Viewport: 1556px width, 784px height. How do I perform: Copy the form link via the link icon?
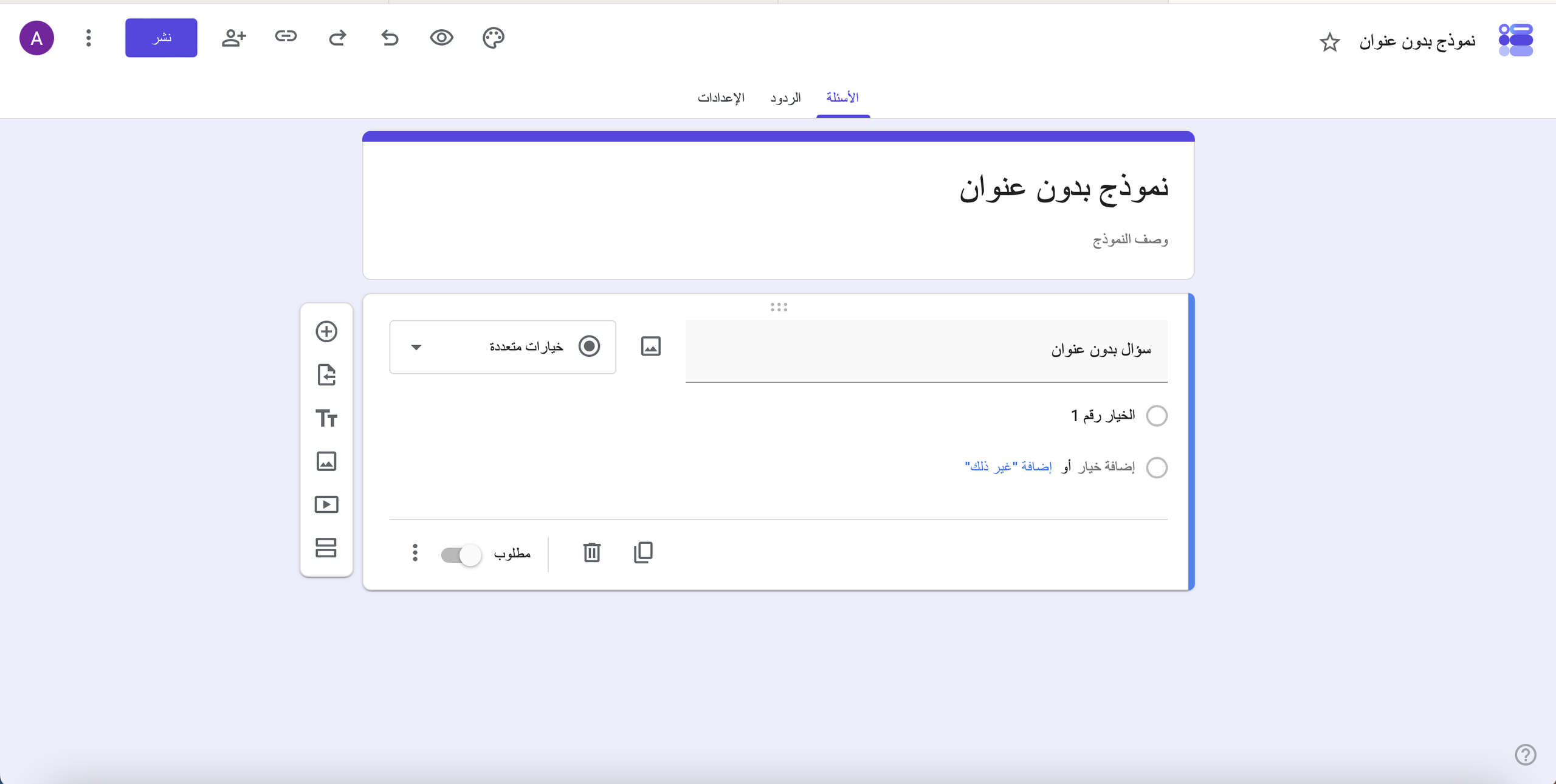286,36
